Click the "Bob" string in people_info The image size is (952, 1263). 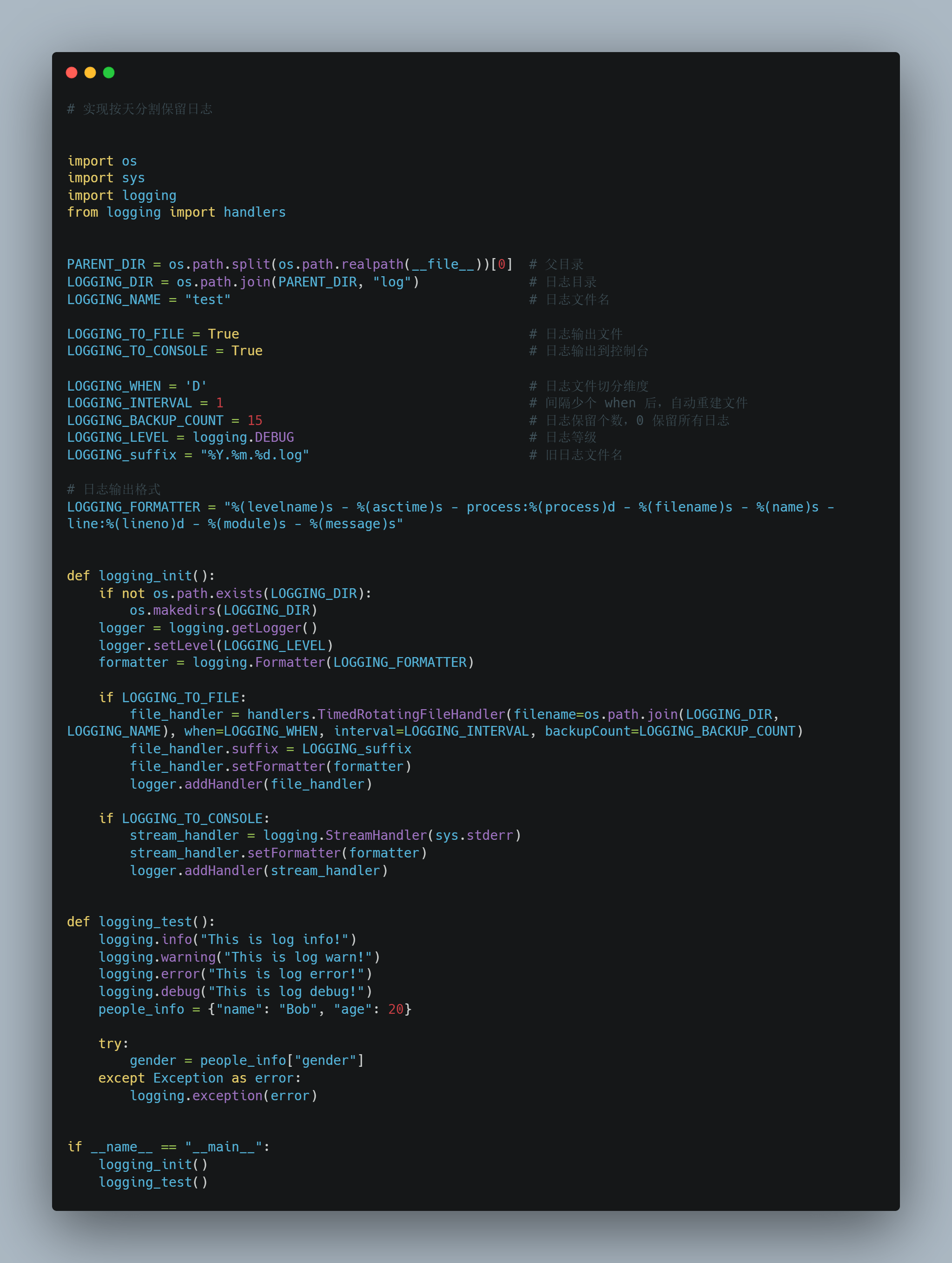coord(297,1009)
